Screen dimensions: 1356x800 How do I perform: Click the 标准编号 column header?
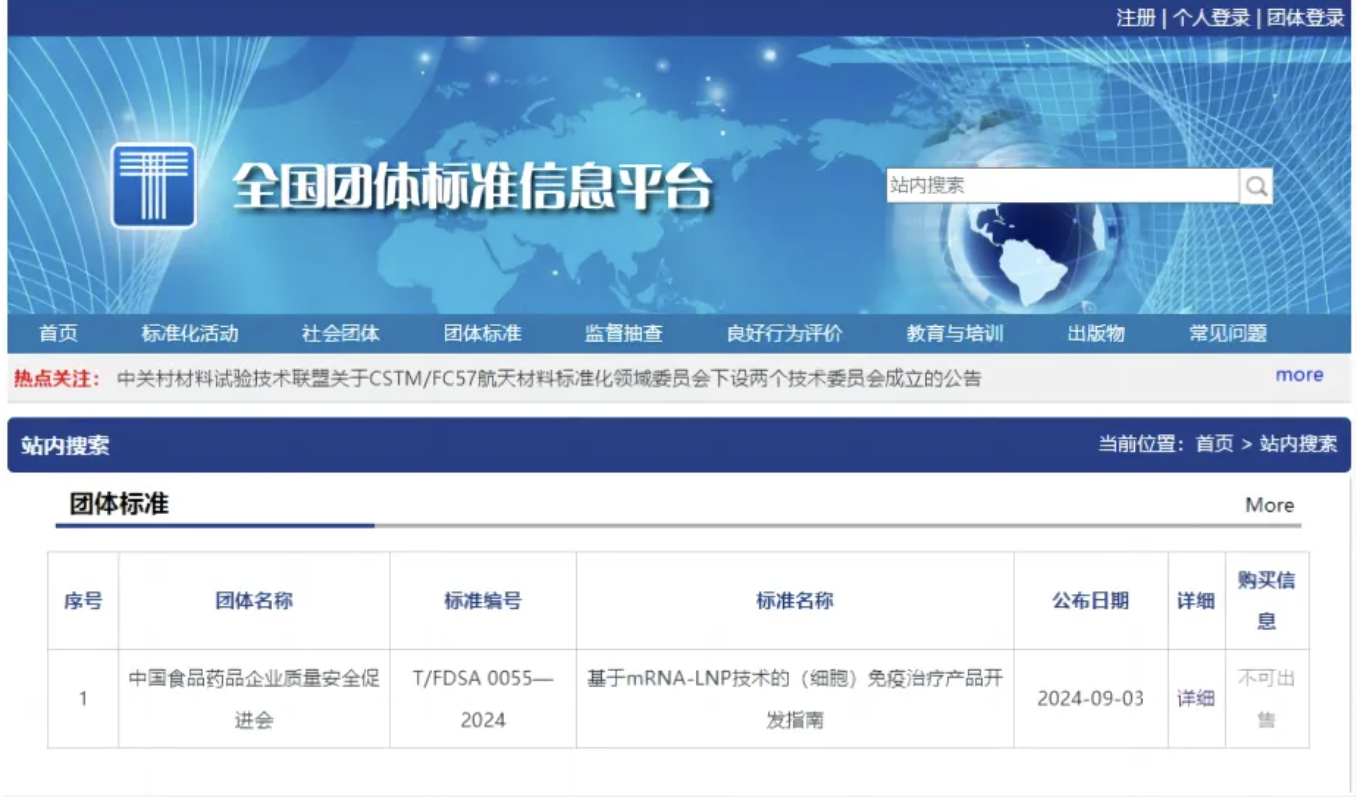(483, 601)
